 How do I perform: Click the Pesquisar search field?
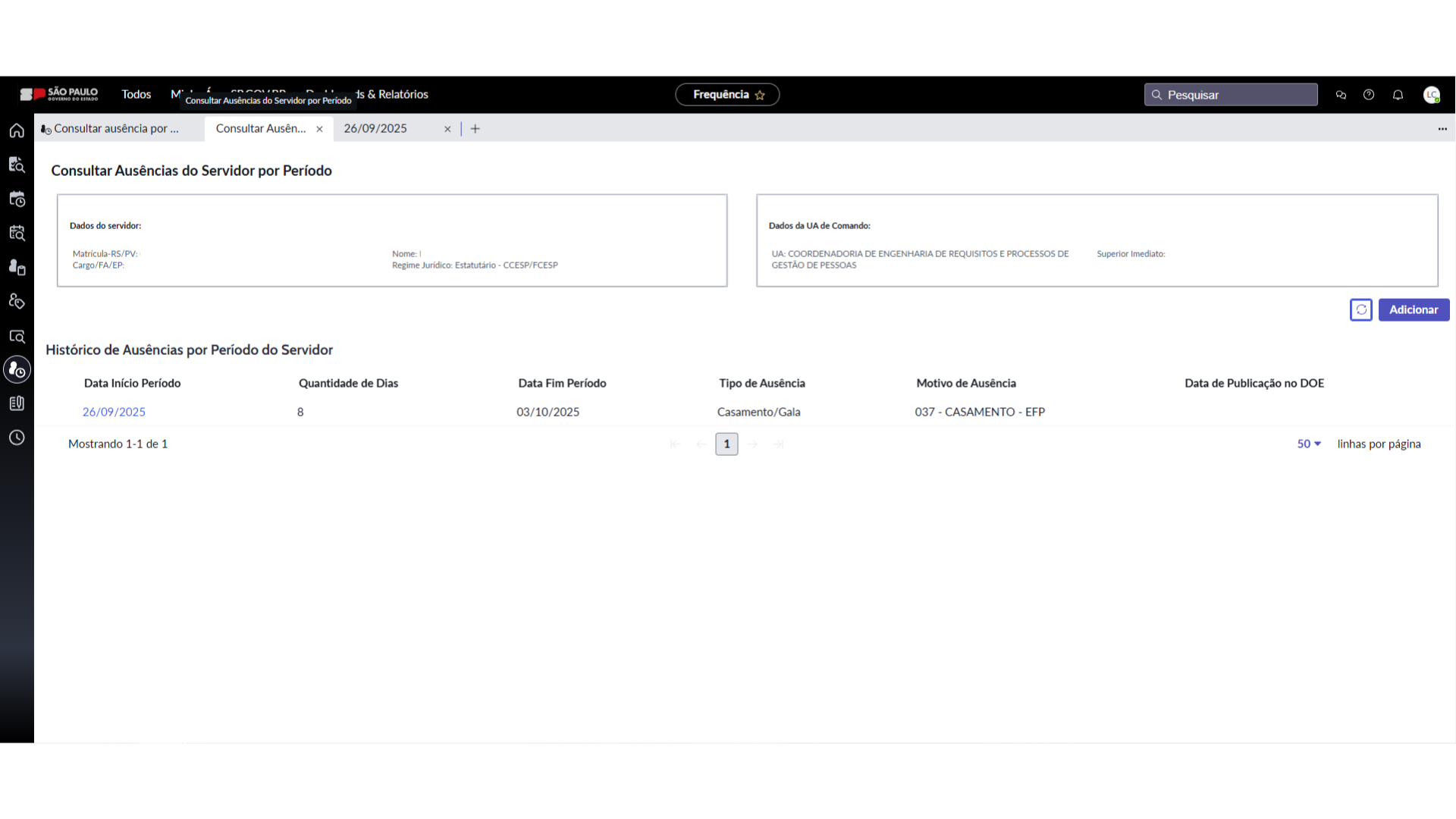coord(1231,95)
